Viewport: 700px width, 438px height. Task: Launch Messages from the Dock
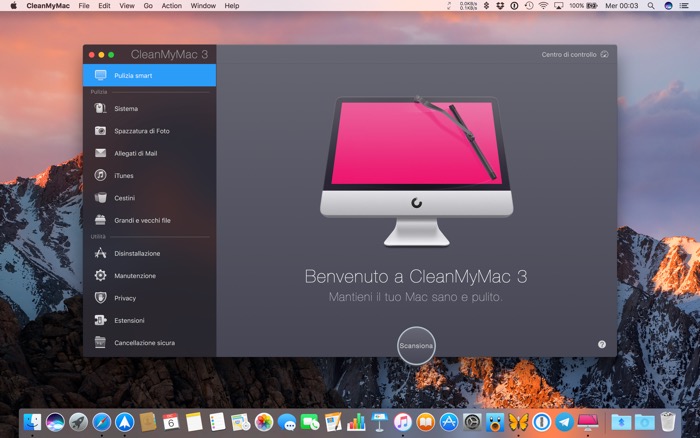click(x=287, y=422)
